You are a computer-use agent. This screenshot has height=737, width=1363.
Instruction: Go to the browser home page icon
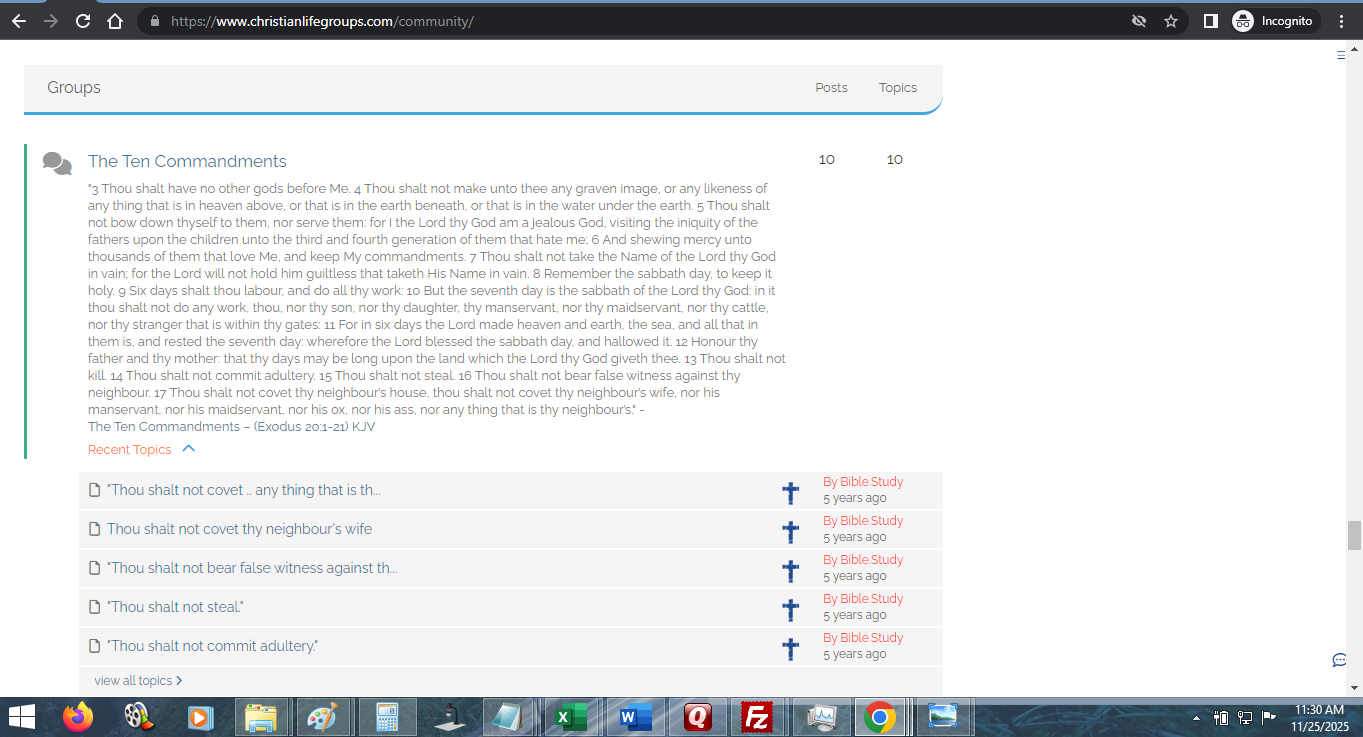point(115,21)
